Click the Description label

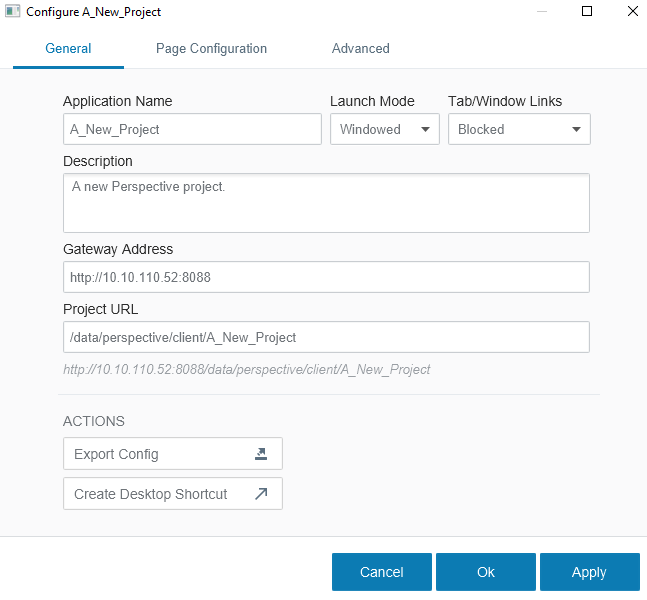pyautogui.click(x=98, y=161)
